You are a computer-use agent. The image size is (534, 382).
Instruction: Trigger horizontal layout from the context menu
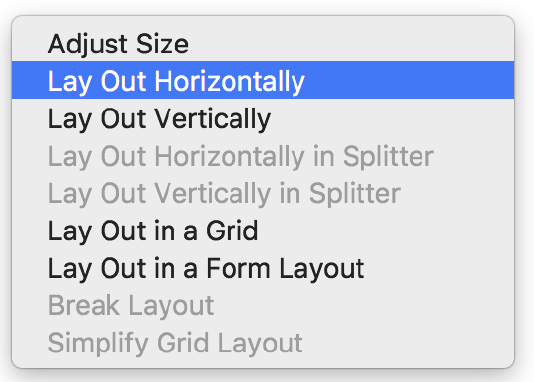coord(263,80)
